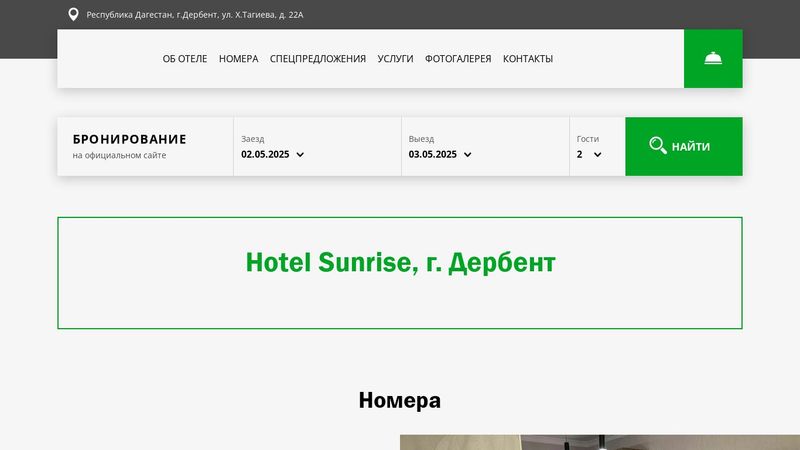This screenshot has height=450, width=800.
Task: Click the map pin location icon
Action: click(73, 15)
